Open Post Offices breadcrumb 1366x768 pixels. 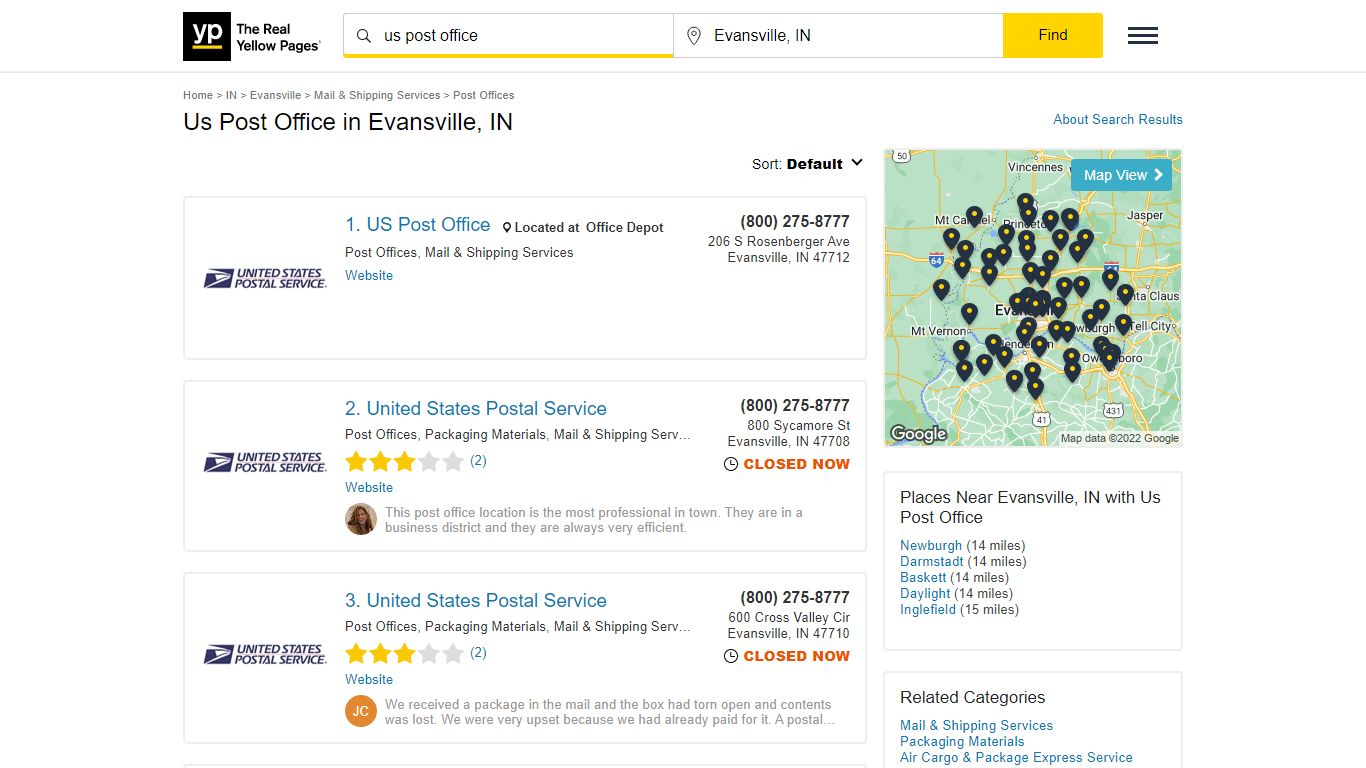point(484,95)
